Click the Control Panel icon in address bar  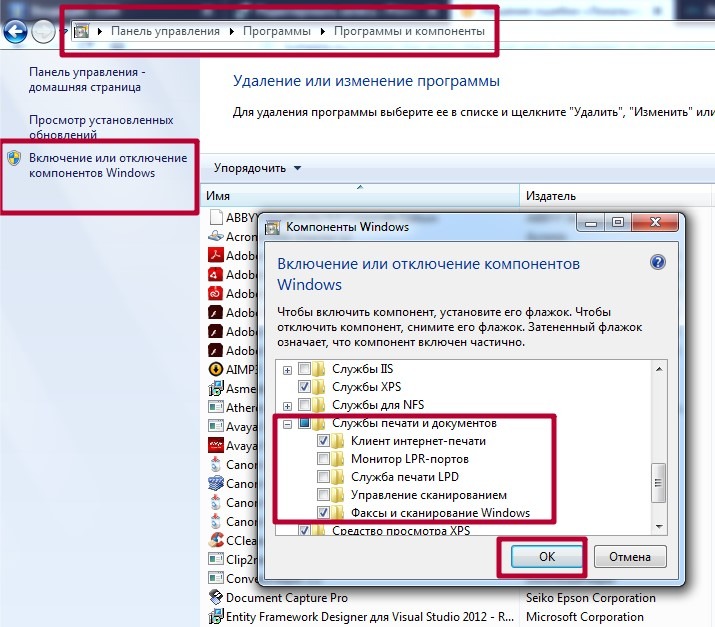tap(82, 31)
